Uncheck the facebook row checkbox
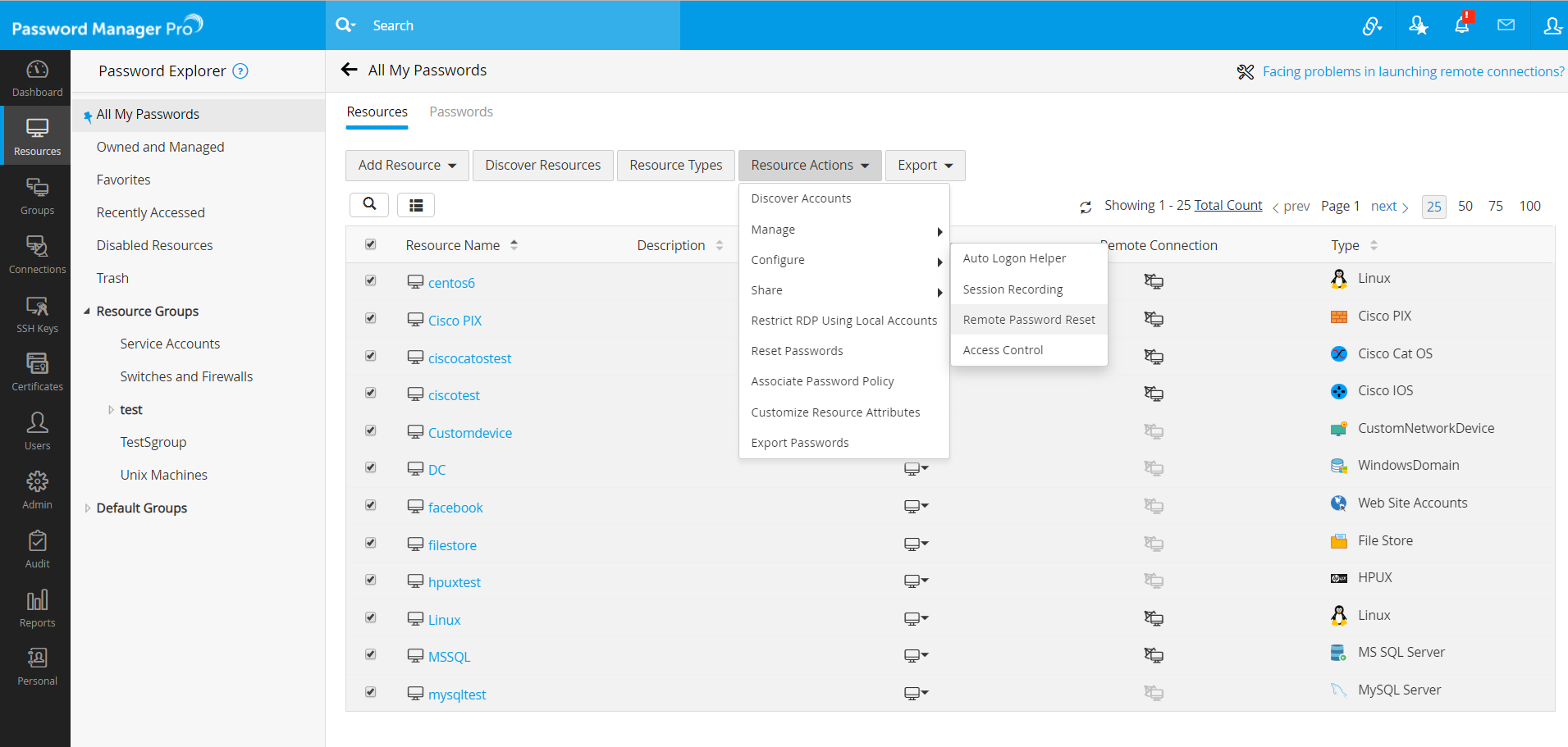This screenshot has height=747, width=1568. 371,505
